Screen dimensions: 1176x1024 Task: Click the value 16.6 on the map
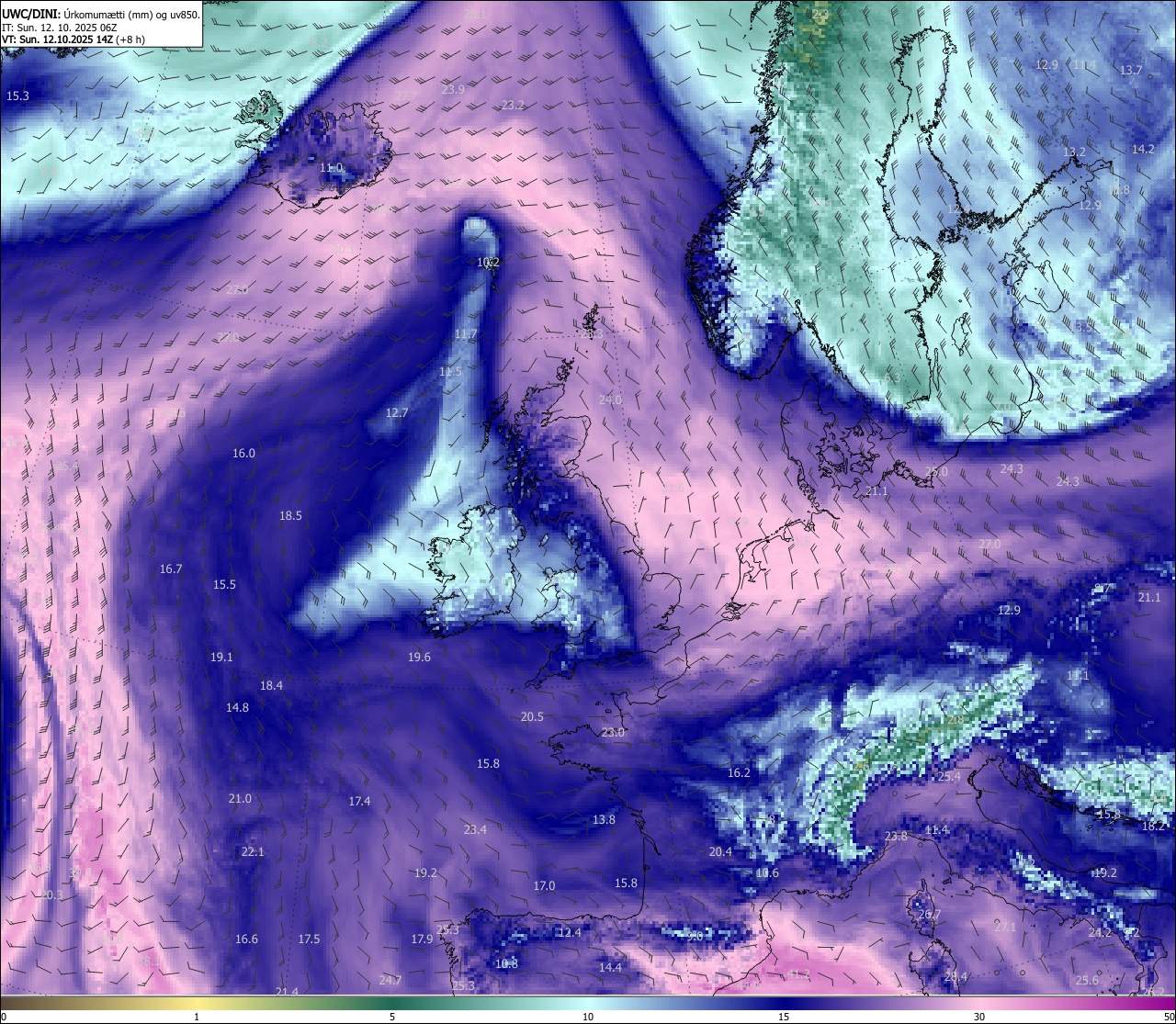pos(246,939)
